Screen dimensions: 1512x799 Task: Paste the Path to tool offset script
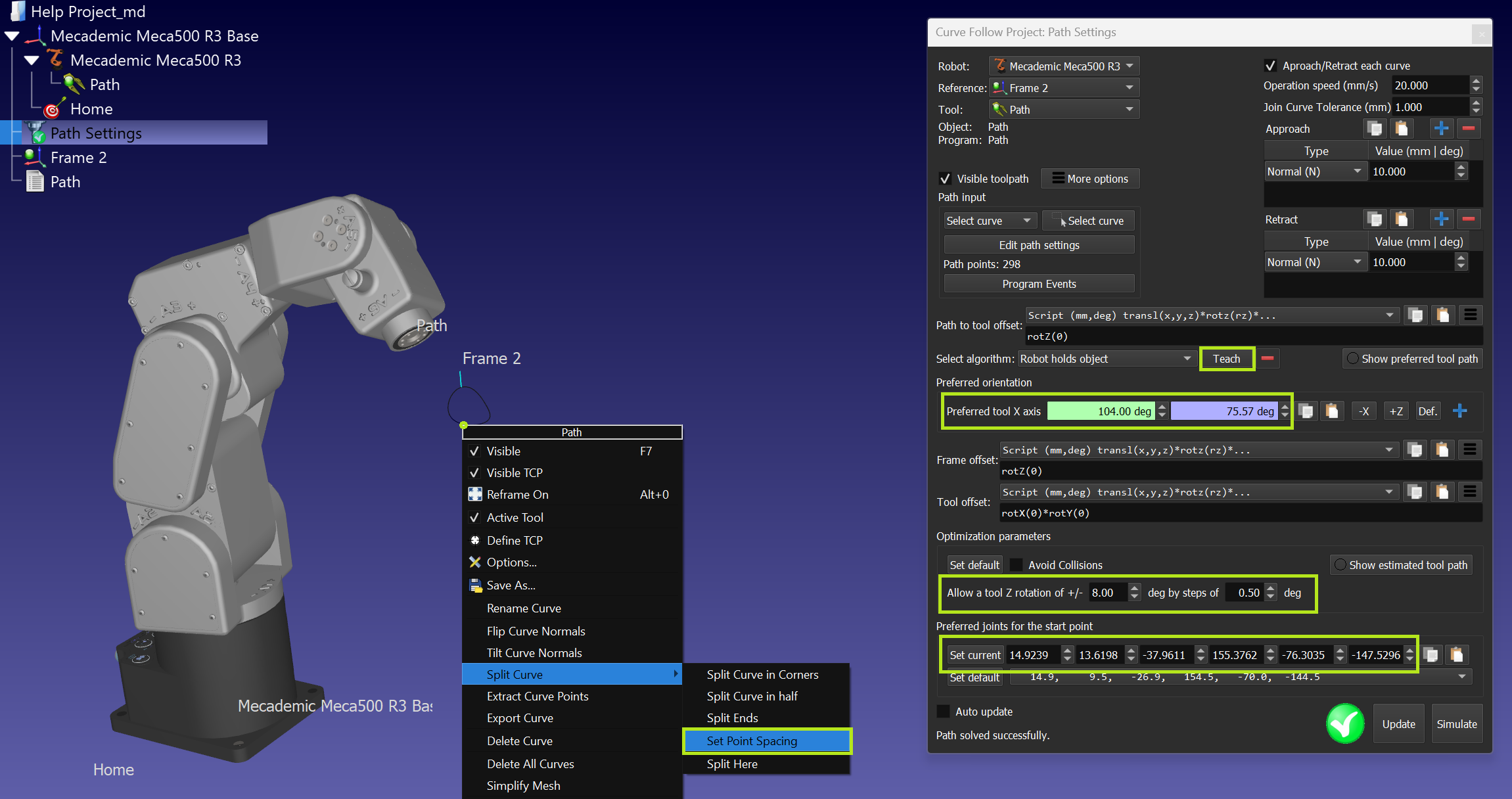[1442, 315]
